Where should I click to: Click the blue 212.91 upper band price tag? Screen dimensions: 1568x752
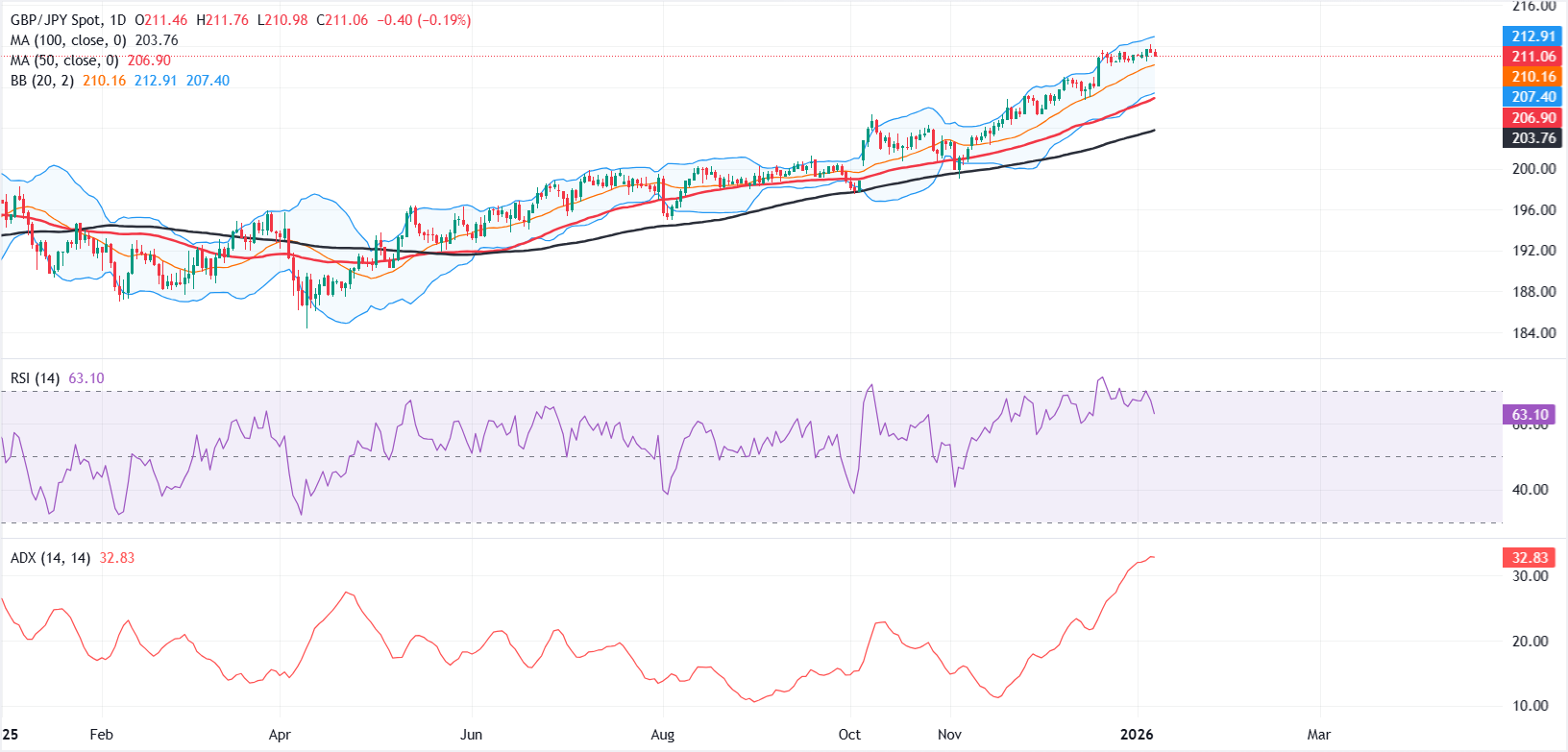[1532, 36]
